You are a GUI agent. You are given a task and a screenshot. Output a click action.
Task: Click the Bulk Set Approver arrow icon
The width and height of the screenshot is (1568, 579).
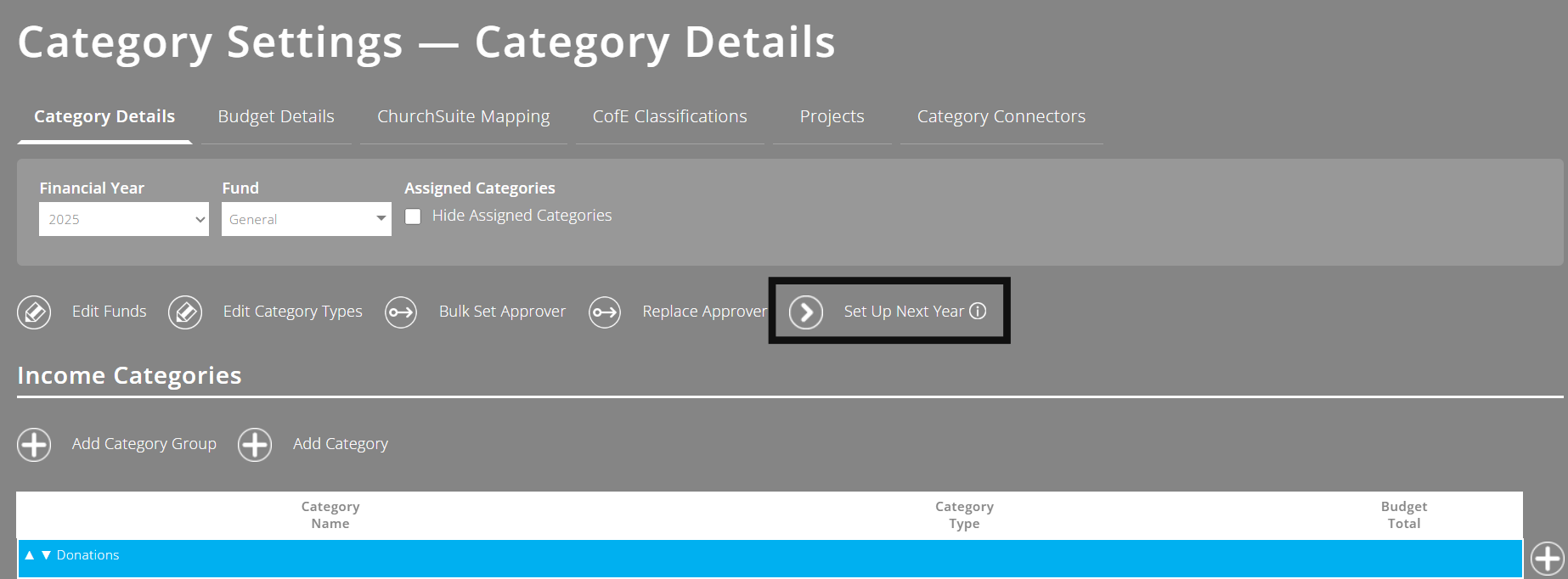tap(401, 312)
